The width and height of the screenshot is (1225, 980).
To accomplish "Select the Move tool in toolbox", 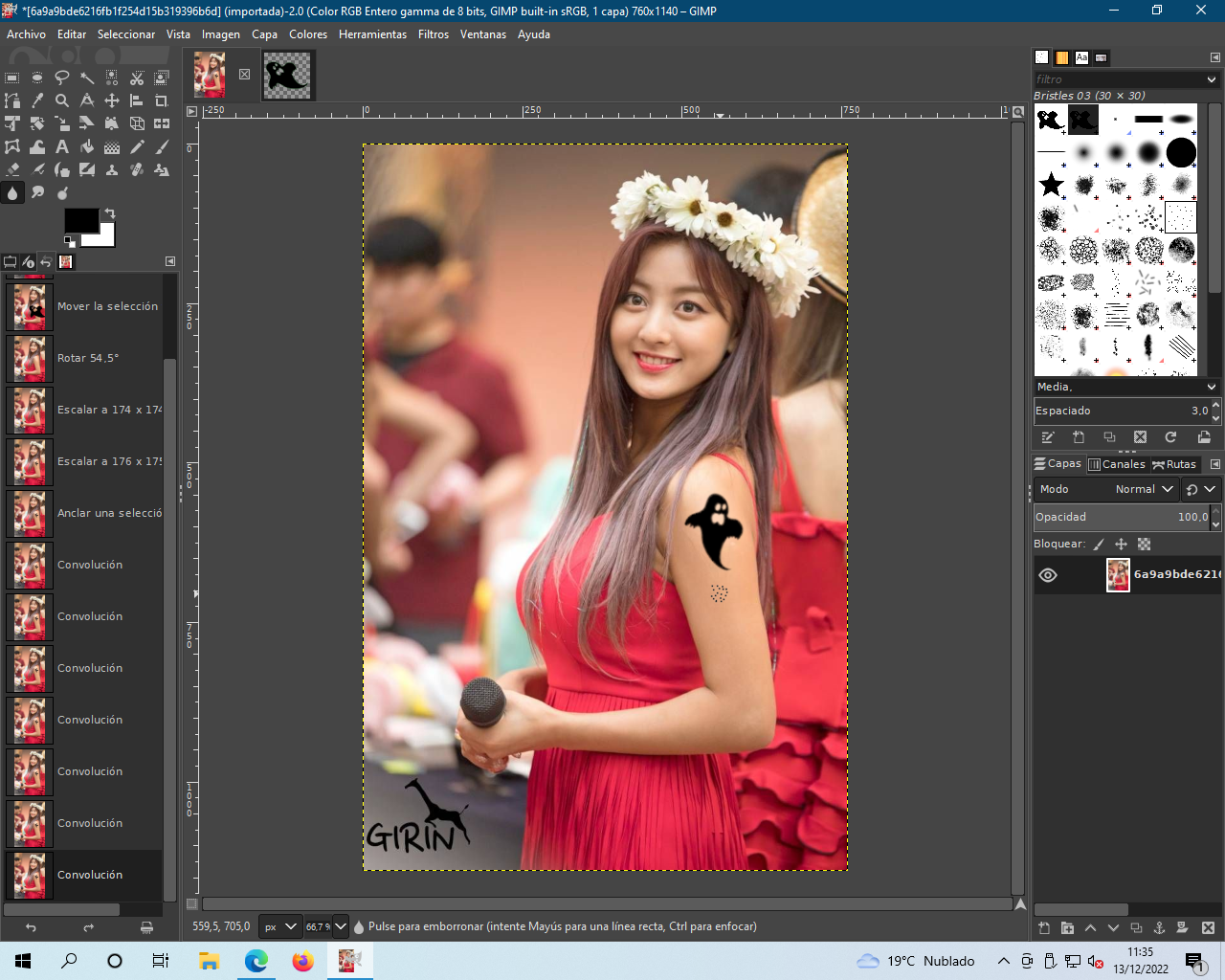I will coord(112,100).
